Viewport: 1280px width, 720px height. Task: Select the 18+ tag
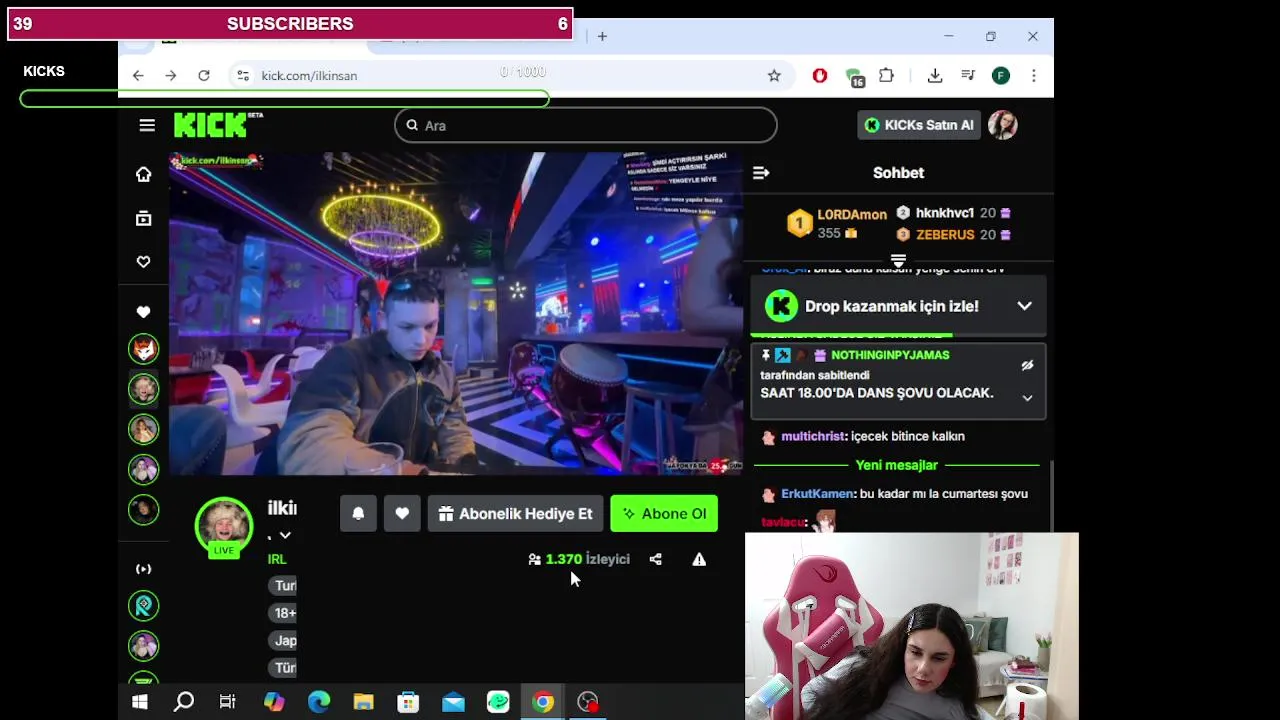[284, 613]
